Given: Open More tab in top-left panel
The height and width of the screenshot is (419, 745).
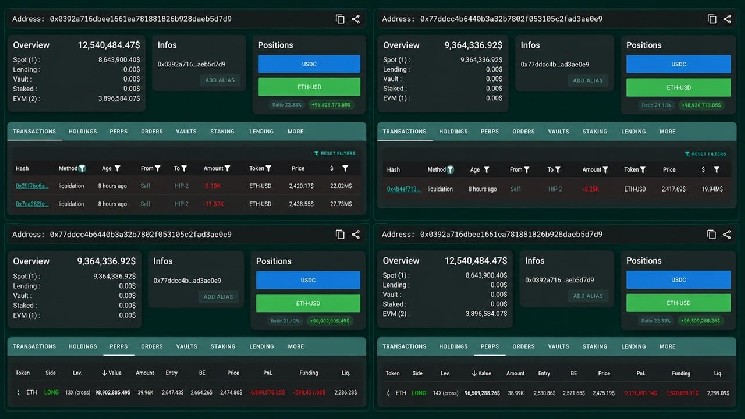Looking at the screenshot, I should (x=296, y=131).
